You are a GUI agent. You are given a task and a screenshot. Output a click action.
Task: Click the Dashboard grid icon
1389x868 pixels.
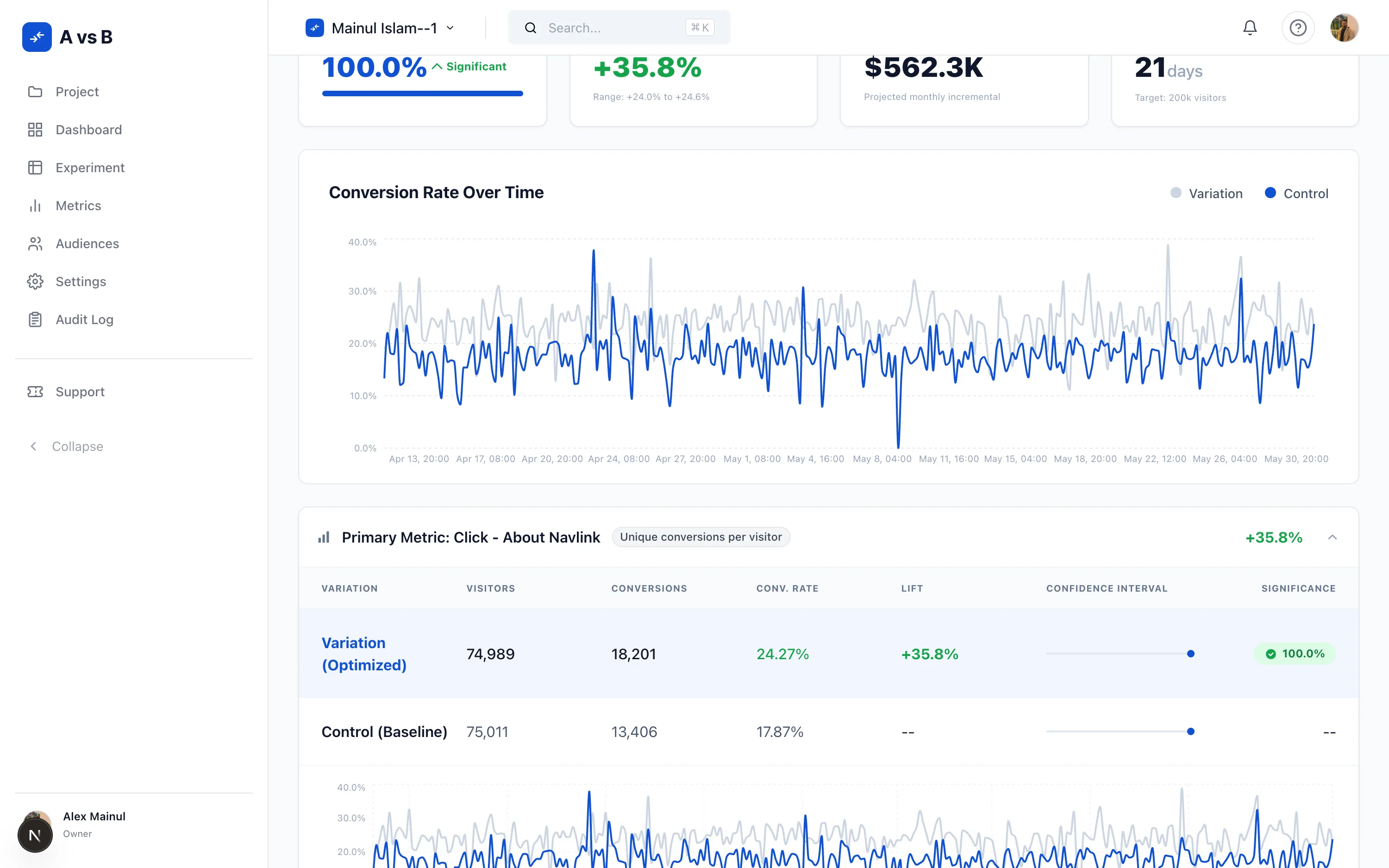35,130
